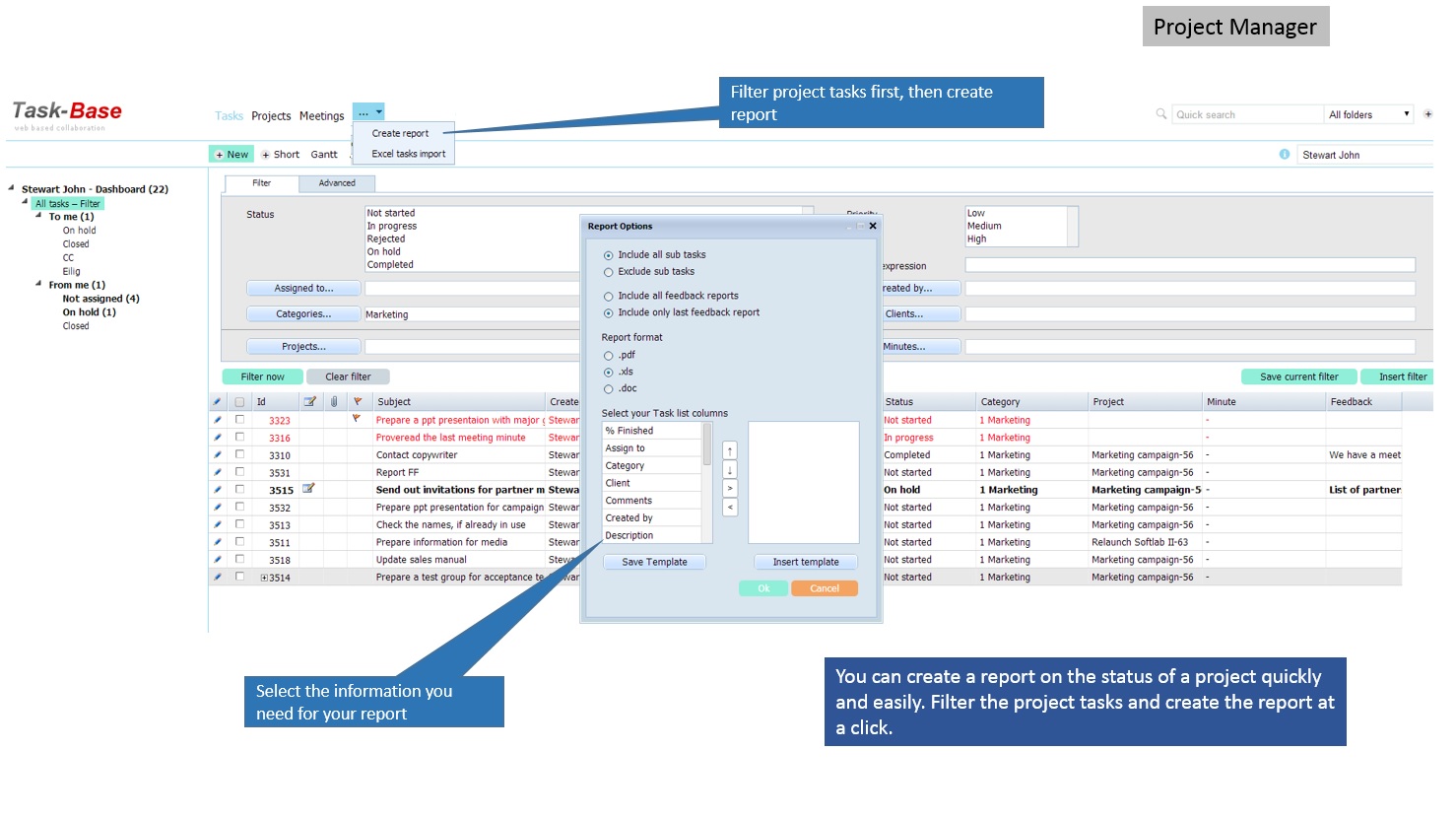
Task: Open the Projects section
Action: (271, 115)
